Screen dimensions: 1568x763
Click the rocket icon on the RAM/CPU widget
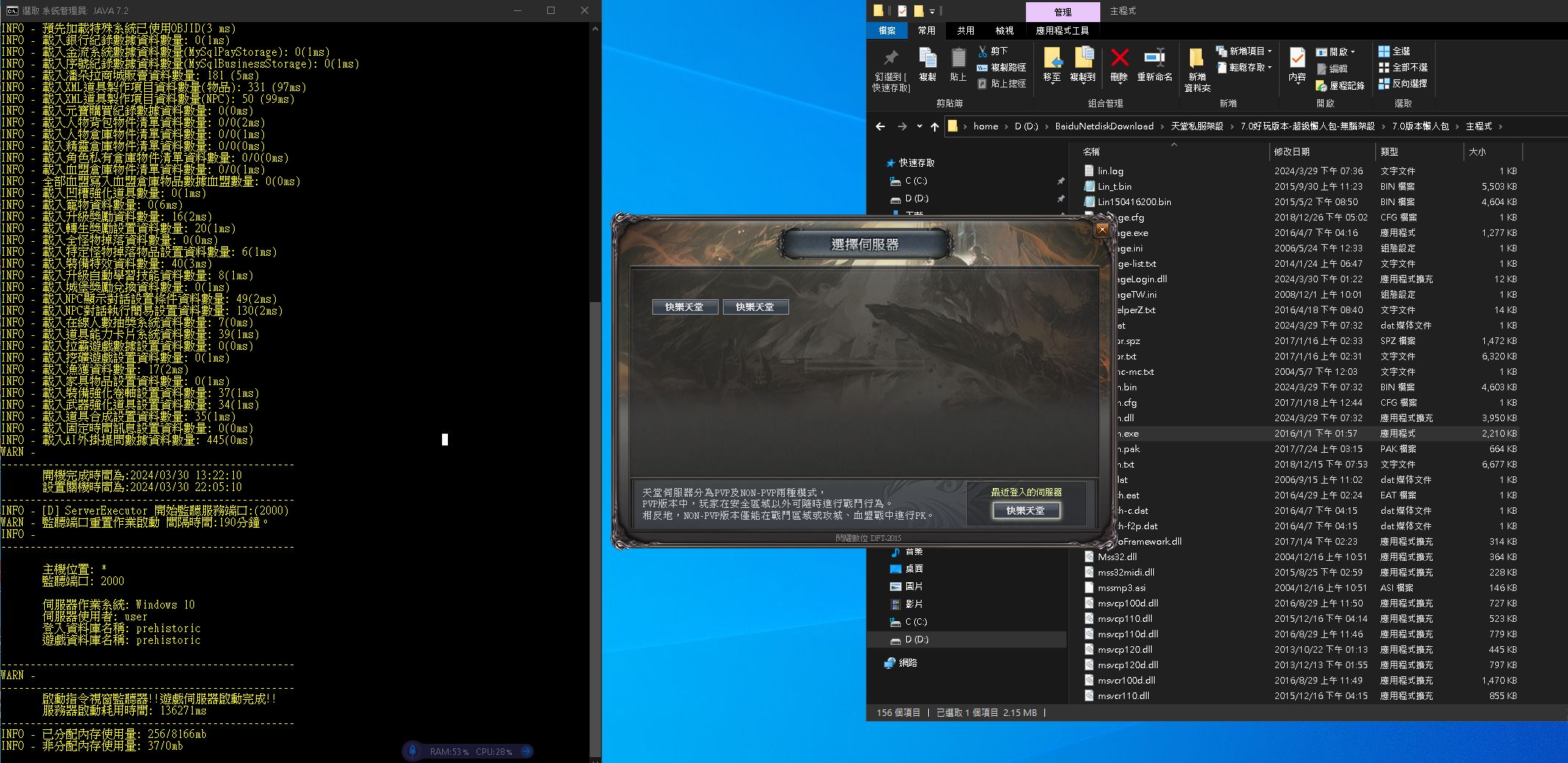413,751
